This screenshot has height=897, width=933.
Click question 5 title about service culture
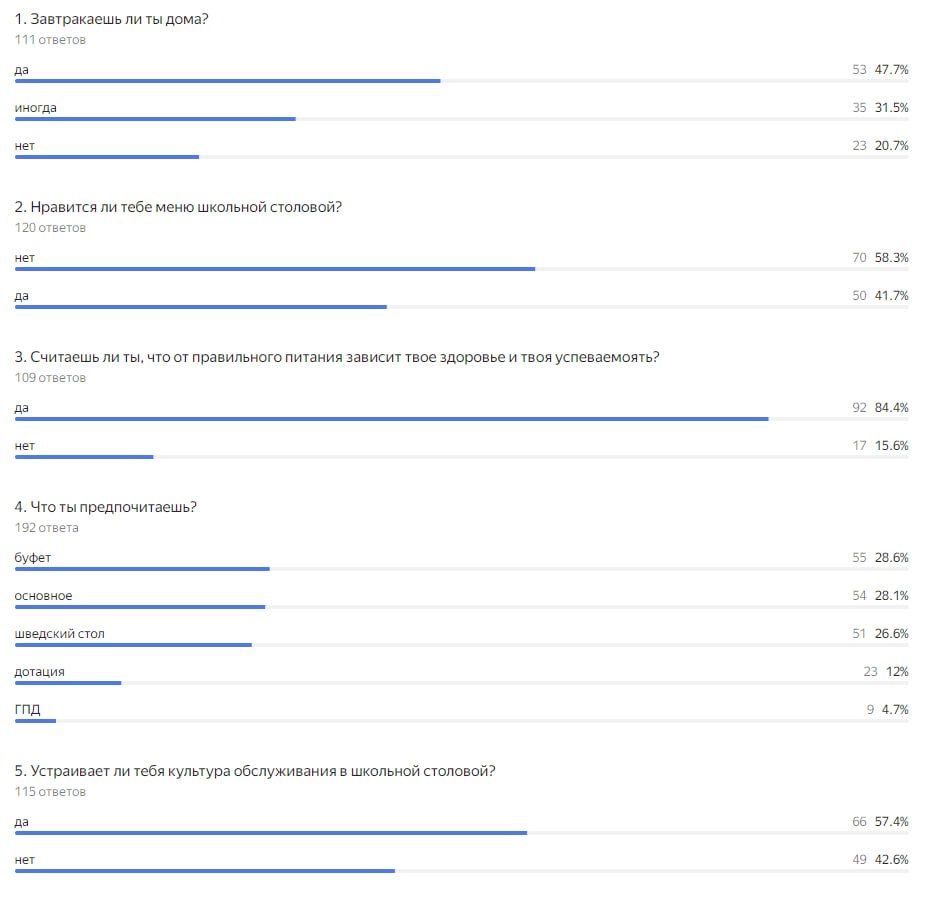point(255,771)
